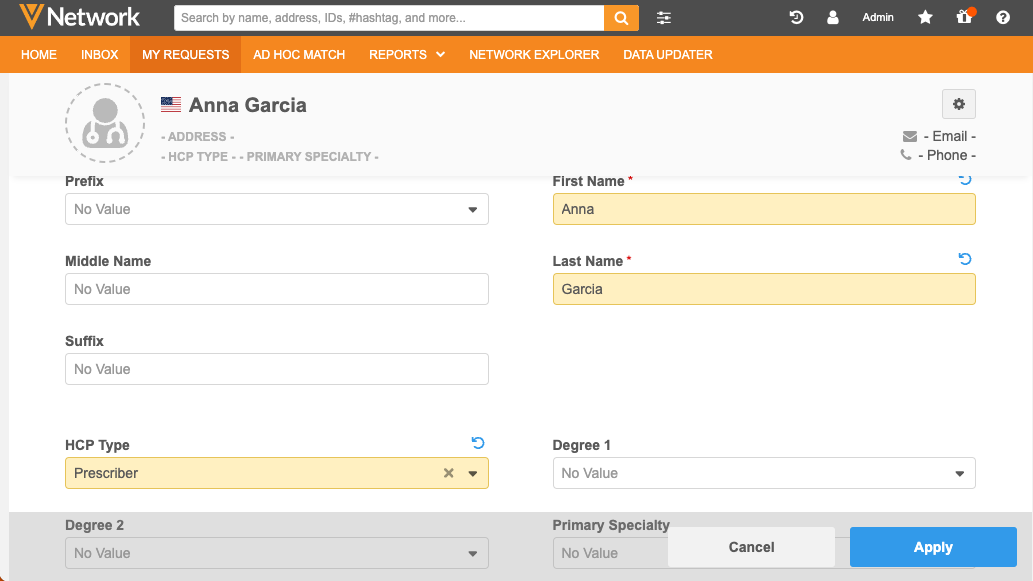This screenshot has width=1033, height=581.
Task: Revert the Last Name field change
Action: [965, 259]
